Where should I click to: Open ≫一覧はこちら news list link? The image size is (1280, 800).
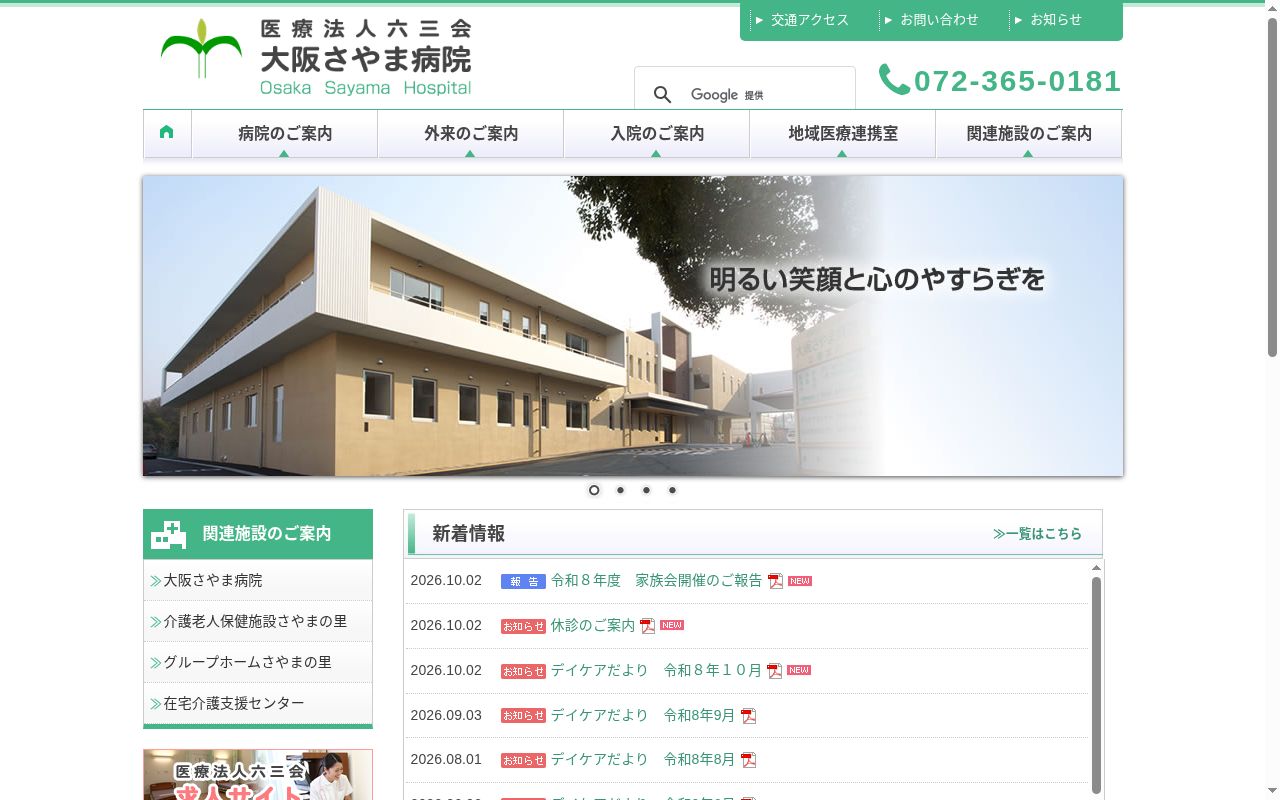point(1037,534)
